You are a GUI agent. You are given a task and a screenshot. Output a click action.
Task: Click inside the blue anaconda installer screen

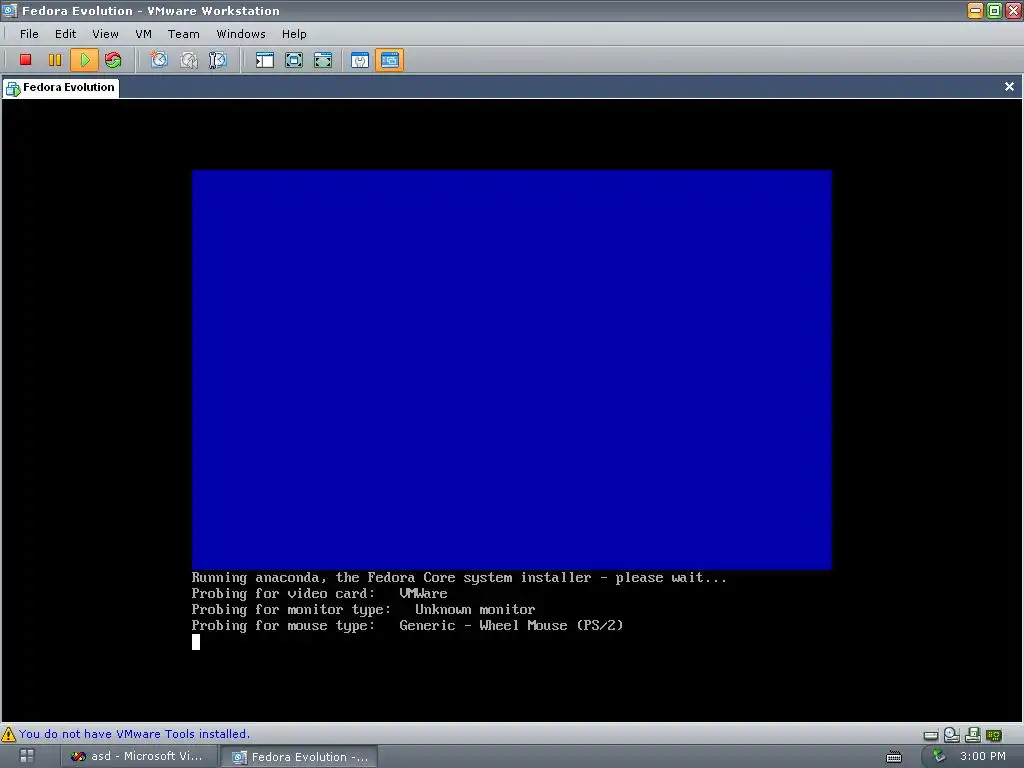[x=511, y=370]
